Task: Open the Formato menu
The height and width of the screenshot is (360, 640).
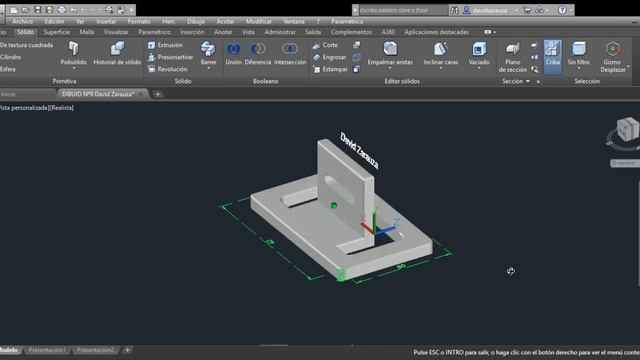Action: [x=139, y=21]
